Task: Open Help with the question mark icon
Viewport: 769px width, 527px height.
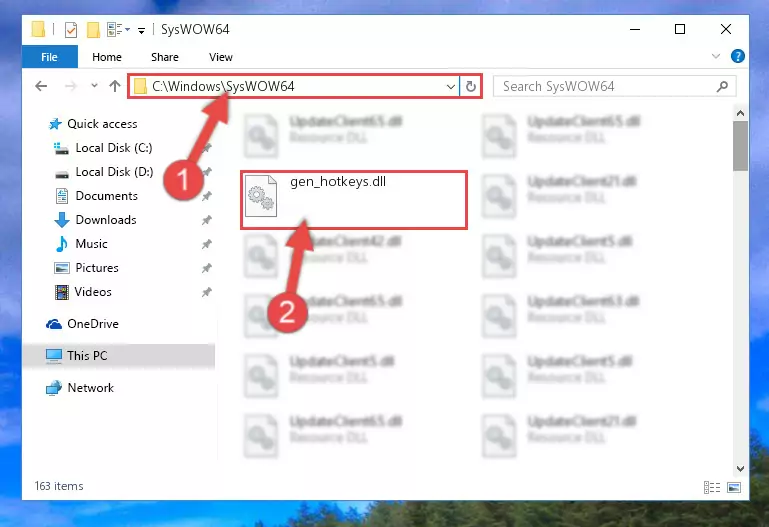Action: [x=737, y=56]
